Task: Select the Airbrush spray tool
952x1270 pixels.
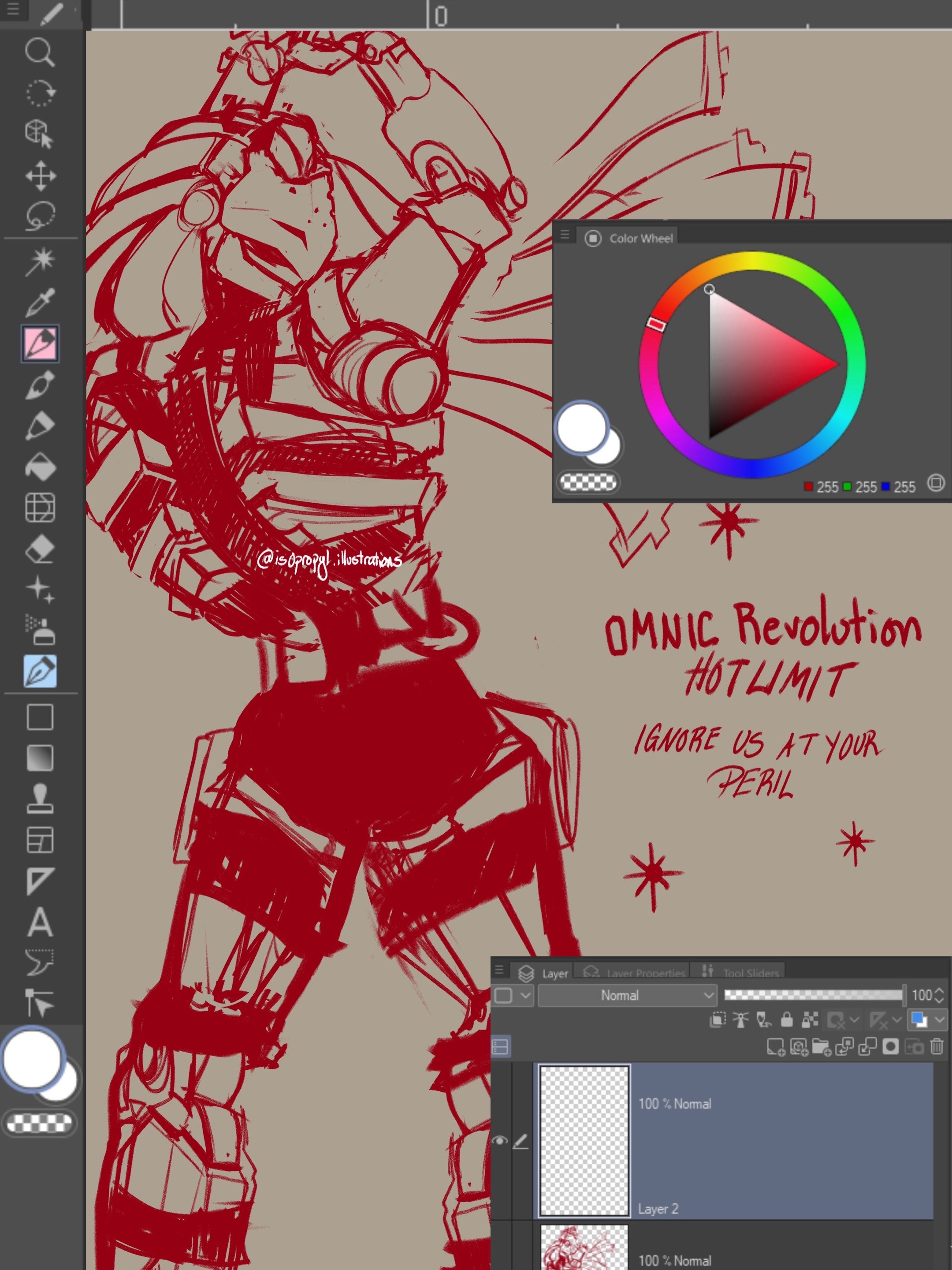Action: tap(40, 630)
